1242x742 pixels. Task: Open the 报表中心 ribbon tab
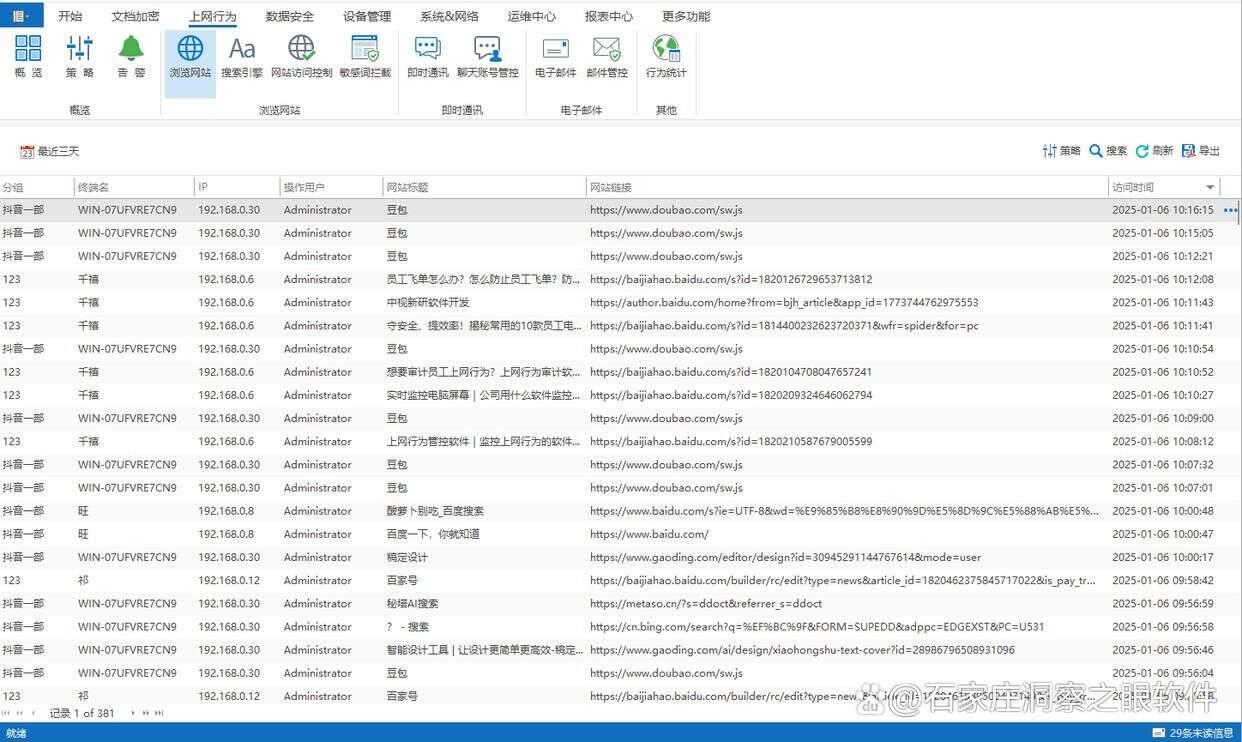pyautogui.click(x=609, y=15)
